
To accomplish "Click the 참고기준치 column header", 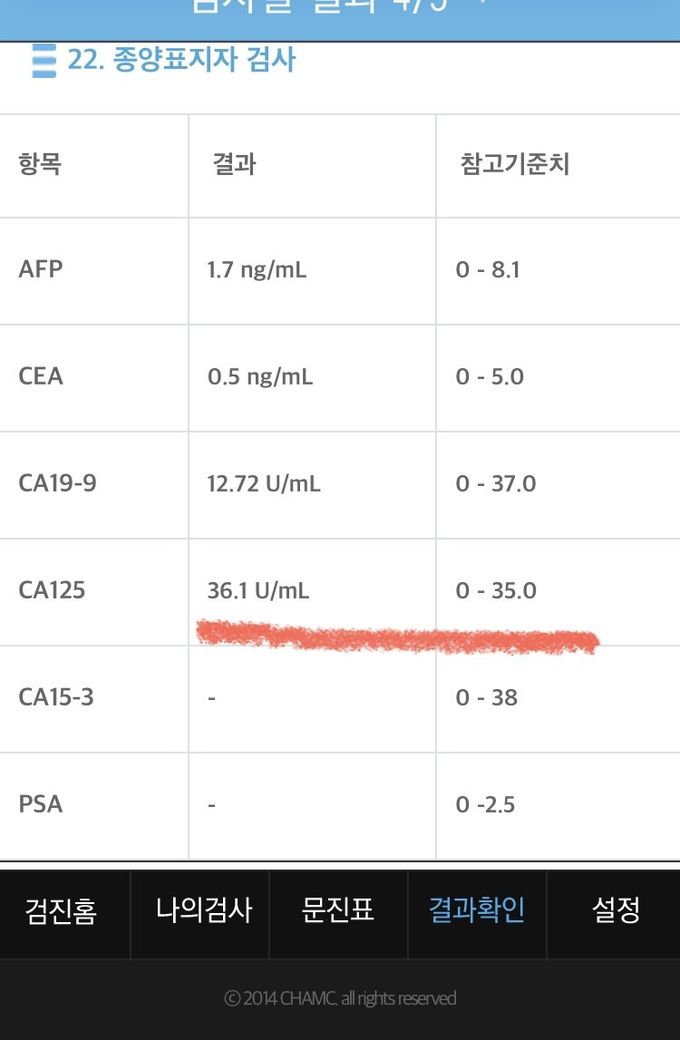I will pos(515,164).
